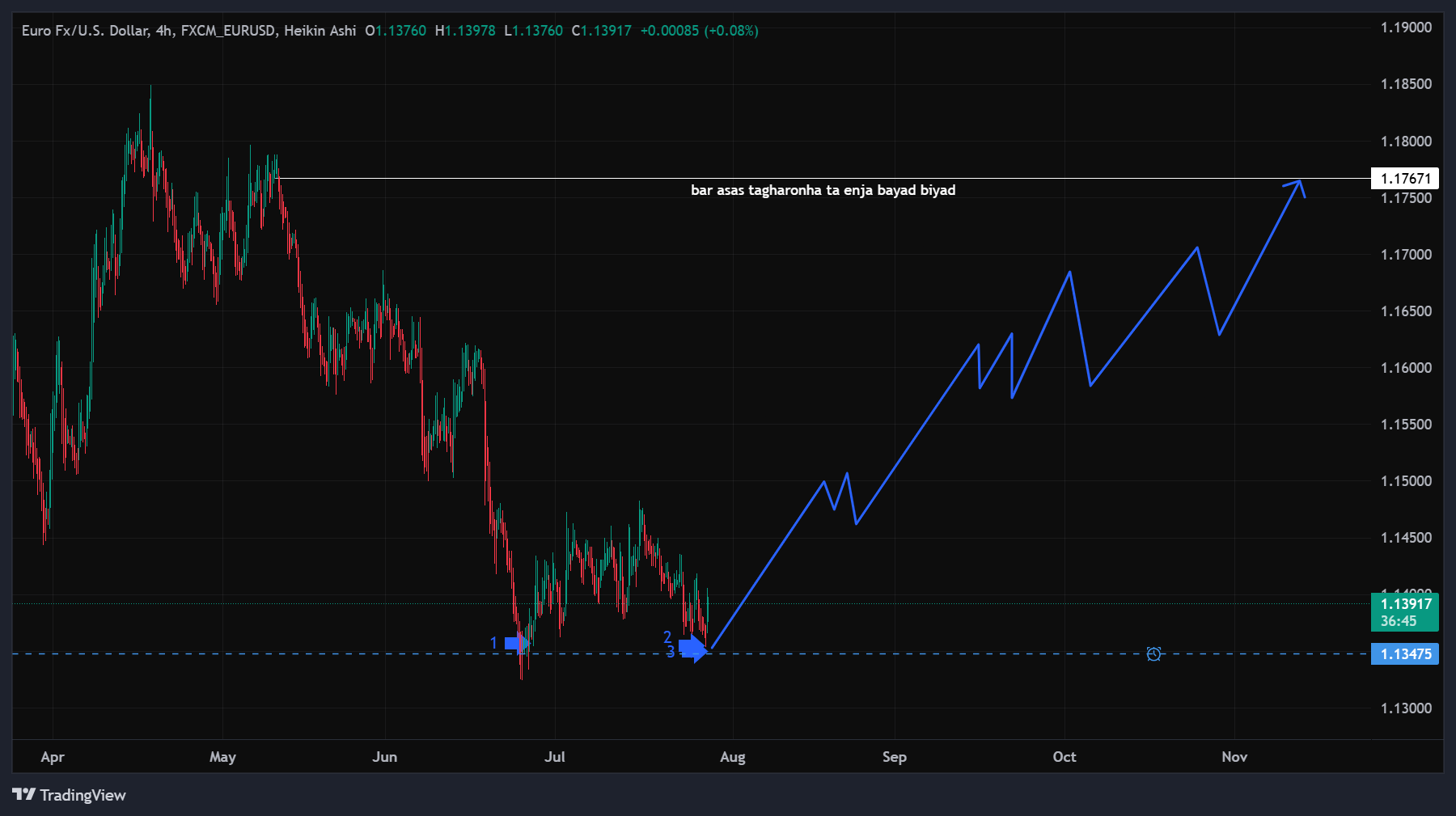Image resolution: width=1456 pixels, height=816 pixels.
Task: Click the Jul label on the time axis
Action: pyautogui.click(x=555, y=757)
